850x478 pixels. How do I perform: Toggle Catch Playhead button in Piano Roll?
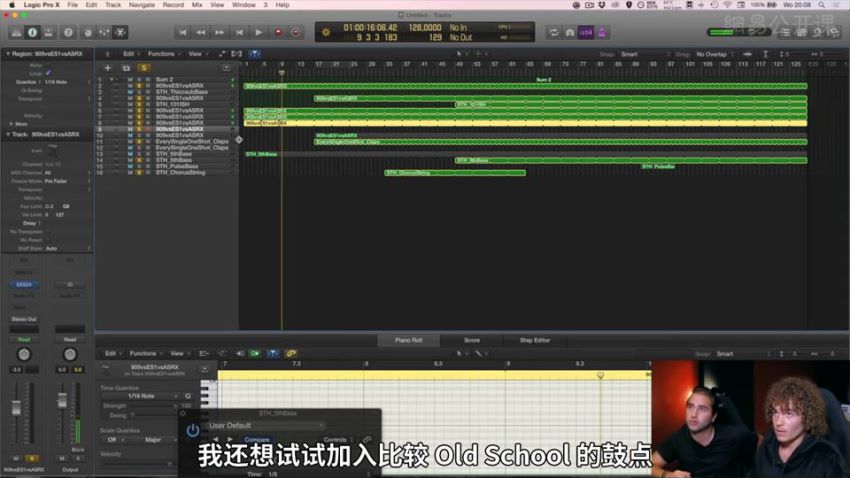pyautogui.click(x=273, y=353)
